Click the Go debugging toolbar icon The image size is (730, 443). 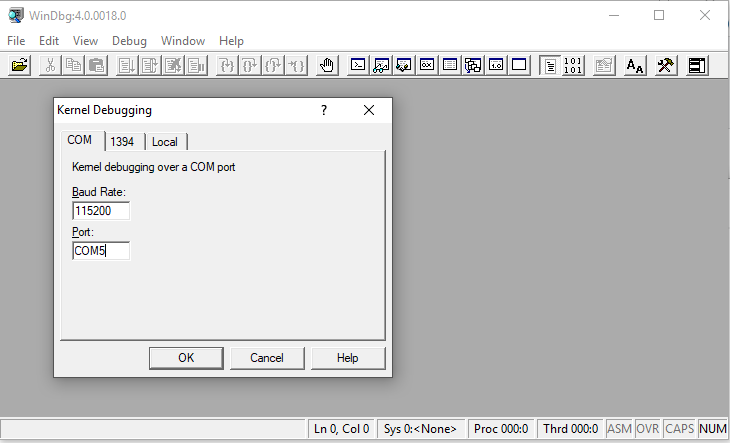click(x=127, y=65)
